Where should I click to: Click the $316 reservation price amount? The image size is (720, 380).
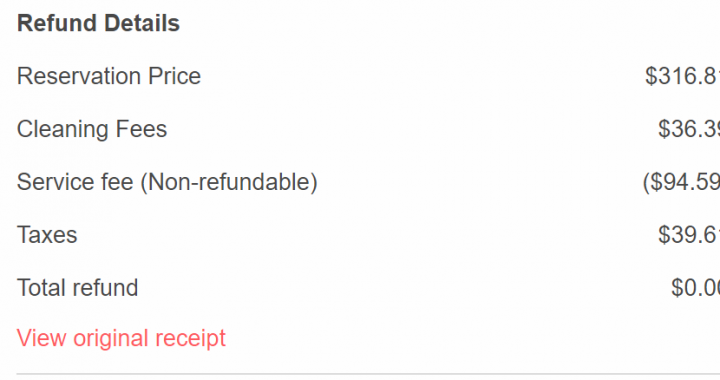click(x=682, y=76)
